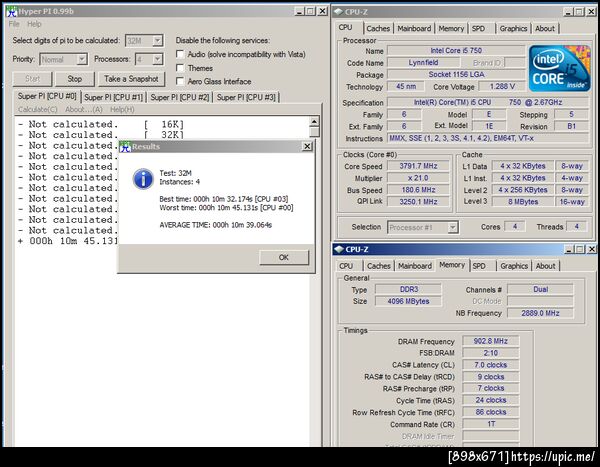This screenshot has width=600, height=467.
Task: Open Calculate(C) menu in Super PI
Action: click(x=38, y=109)
